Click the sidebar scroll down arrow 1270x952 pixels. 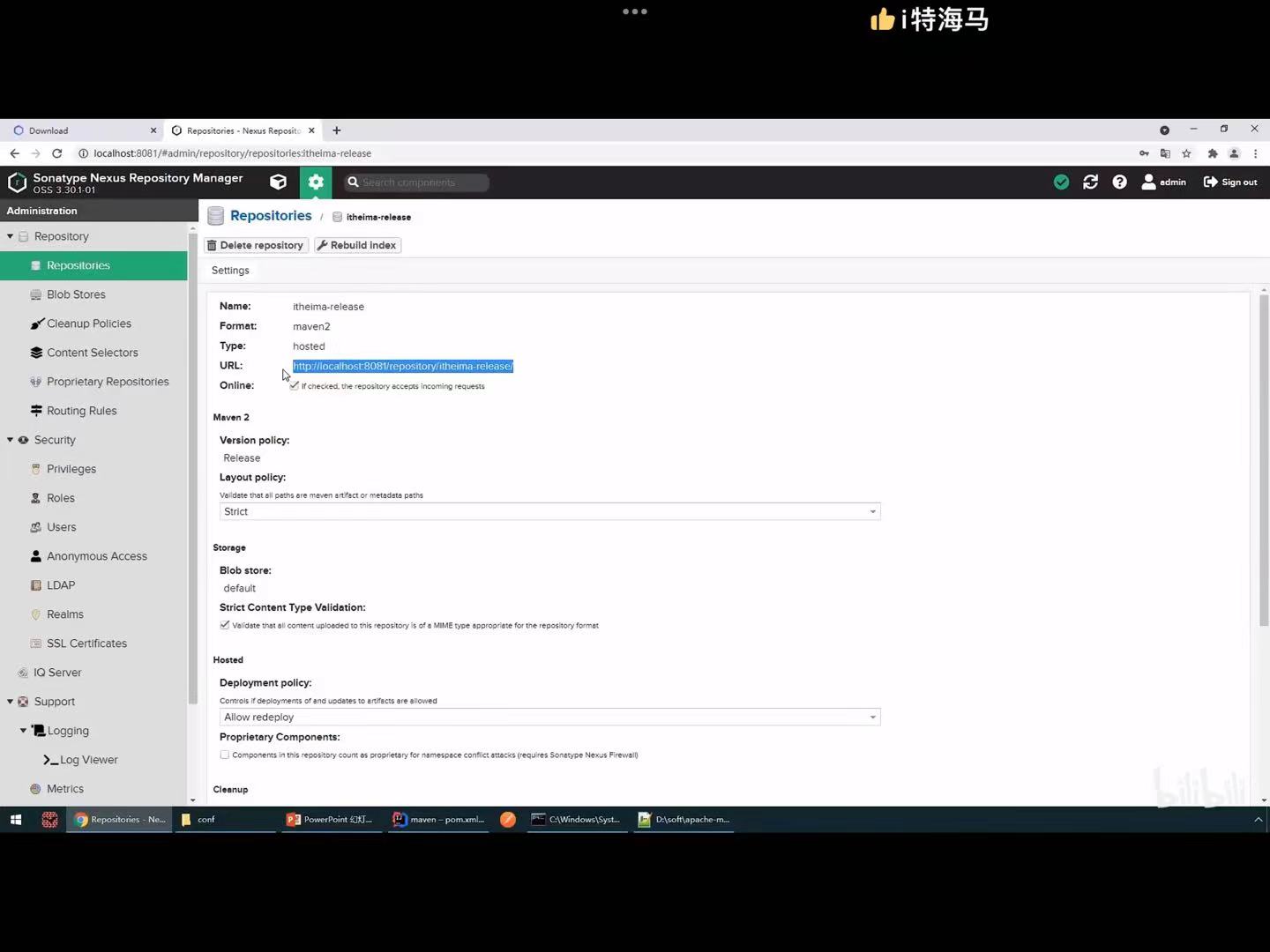pos(192,800)
